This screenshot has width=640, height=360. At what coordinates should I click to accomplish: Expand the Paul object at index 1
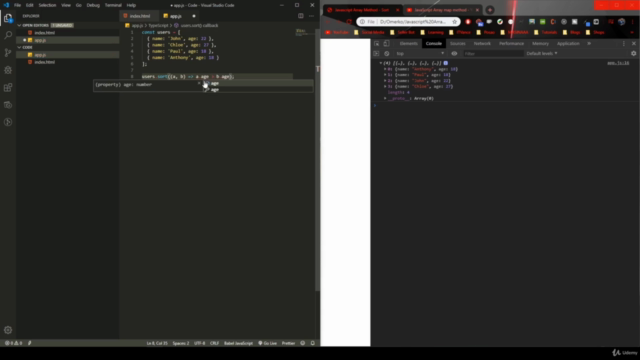point(385,75)
